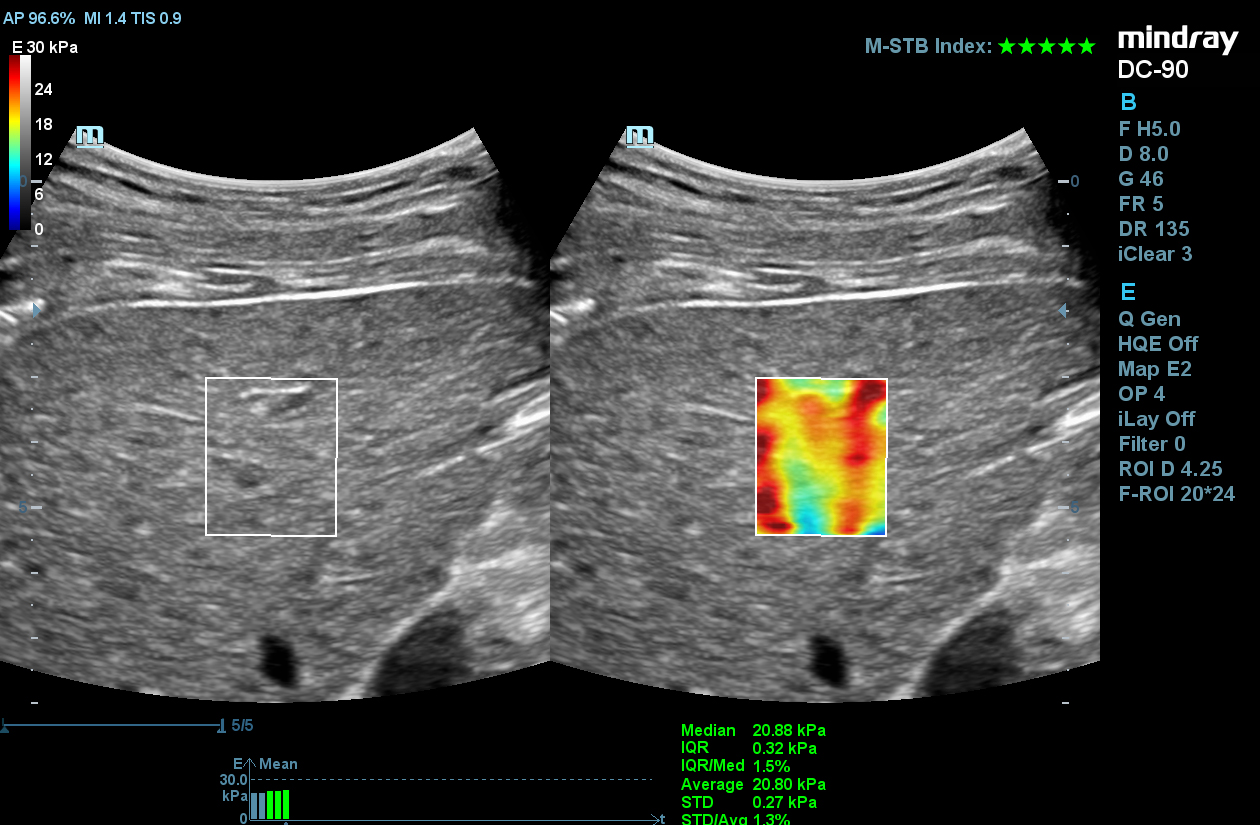This screenshot has height=825, width=1260.
Task: Click the Median 20.88 kPa result
Action: [753, 730]
